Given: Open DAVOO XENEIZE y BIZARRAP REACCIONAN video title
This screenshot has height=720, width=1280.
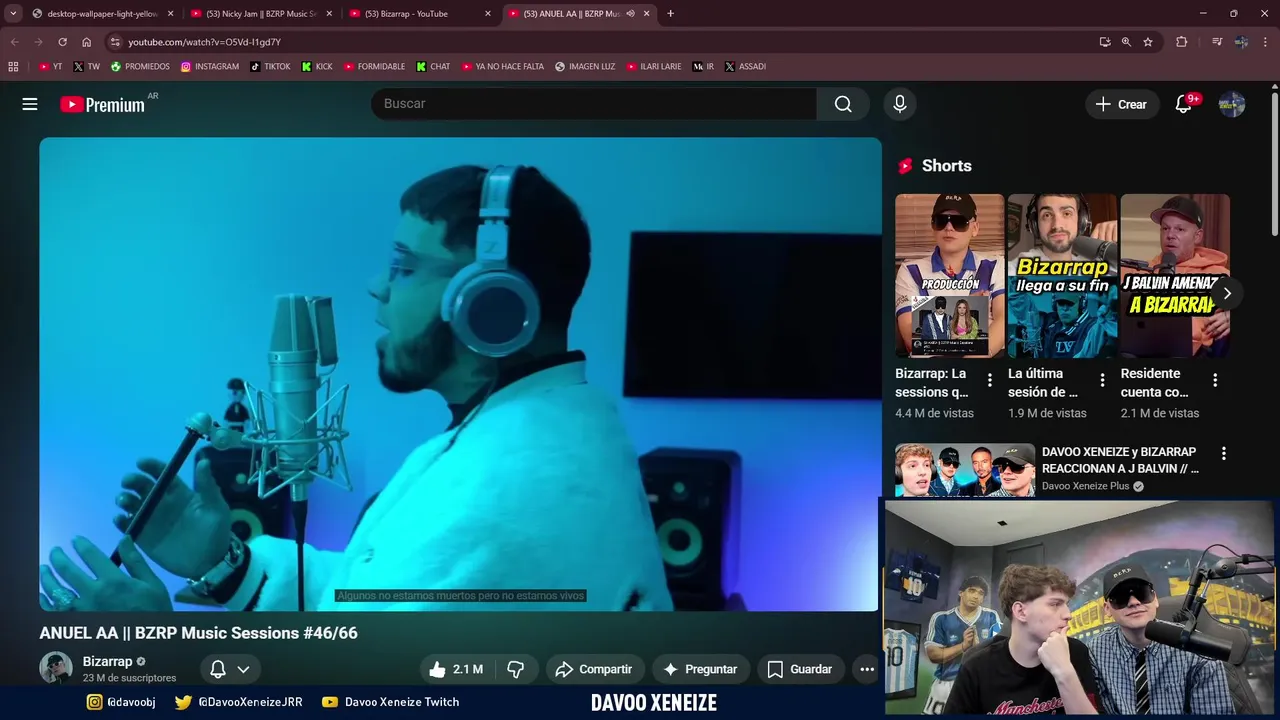Looking at the screenshot, I should (x=1120, y=460).
